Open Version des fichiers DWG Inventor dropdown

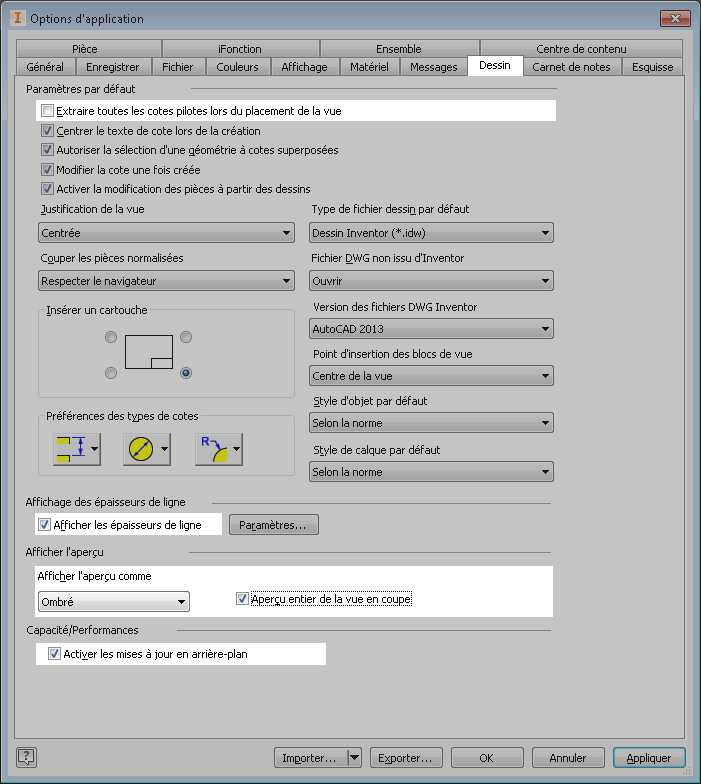(x=431, y=328)
